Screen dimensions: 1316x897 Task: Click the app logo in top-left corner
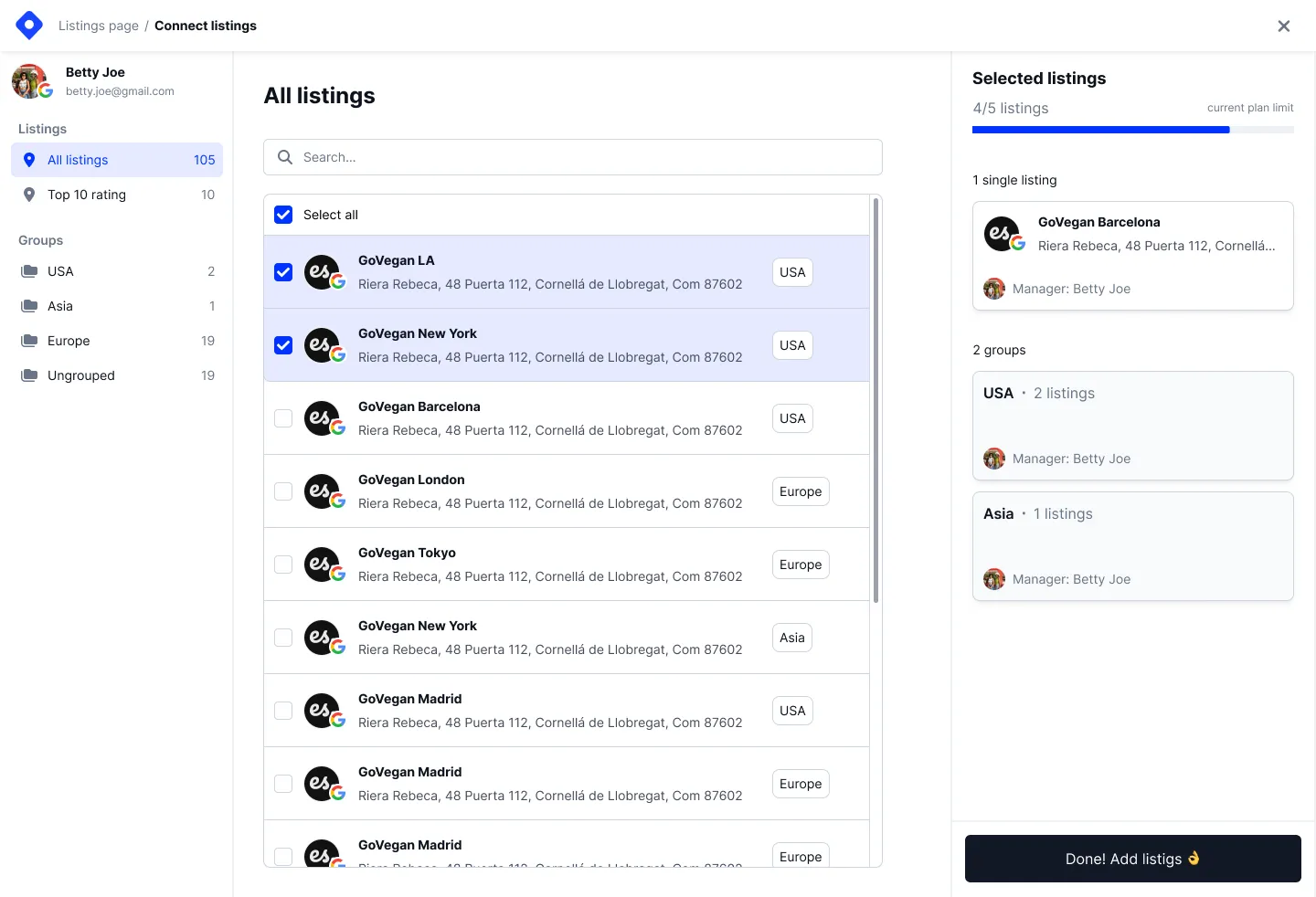click(28, 25)
